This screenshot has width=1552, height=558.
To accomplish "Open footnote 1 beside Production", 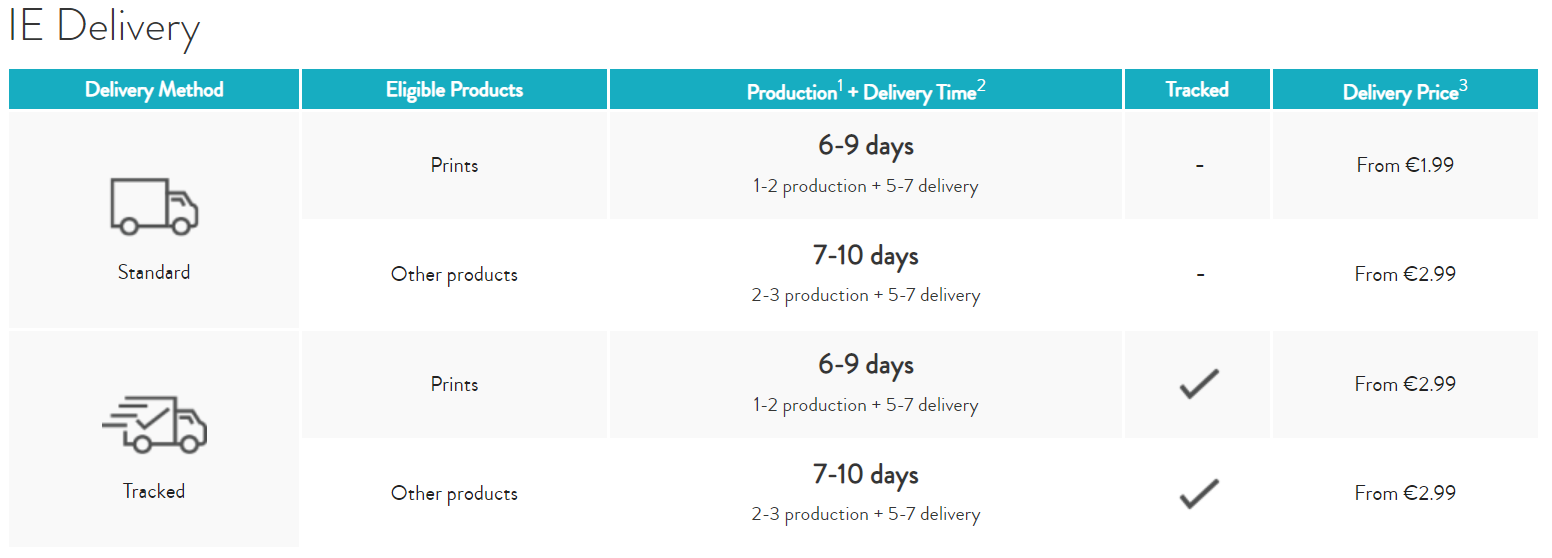I will click(840, 85).
